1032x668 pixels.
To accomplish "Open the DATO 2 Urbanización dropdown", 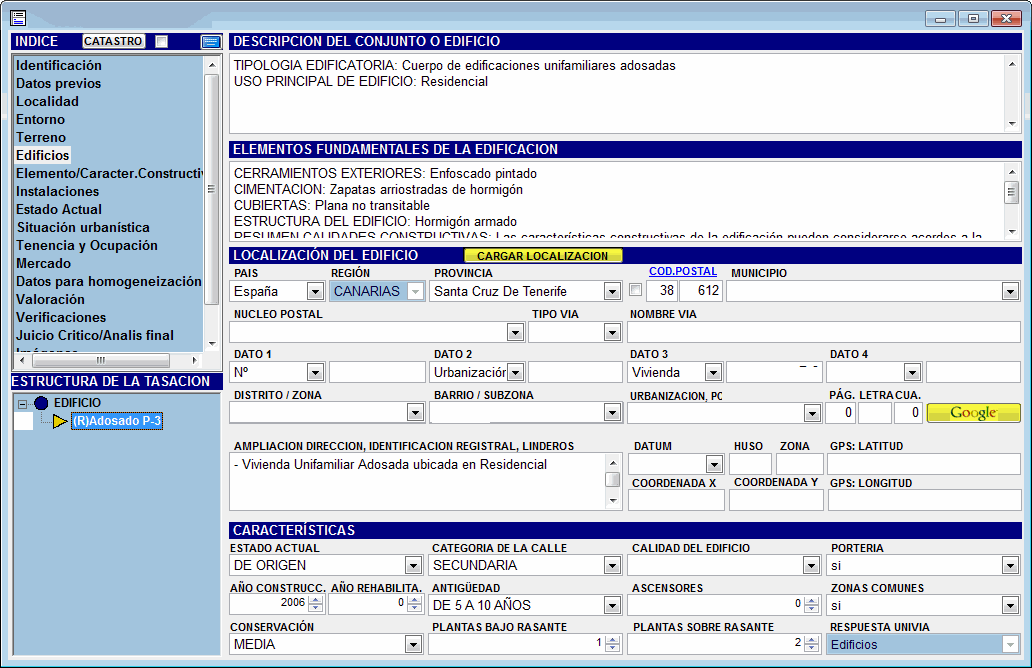I will 515,373.
